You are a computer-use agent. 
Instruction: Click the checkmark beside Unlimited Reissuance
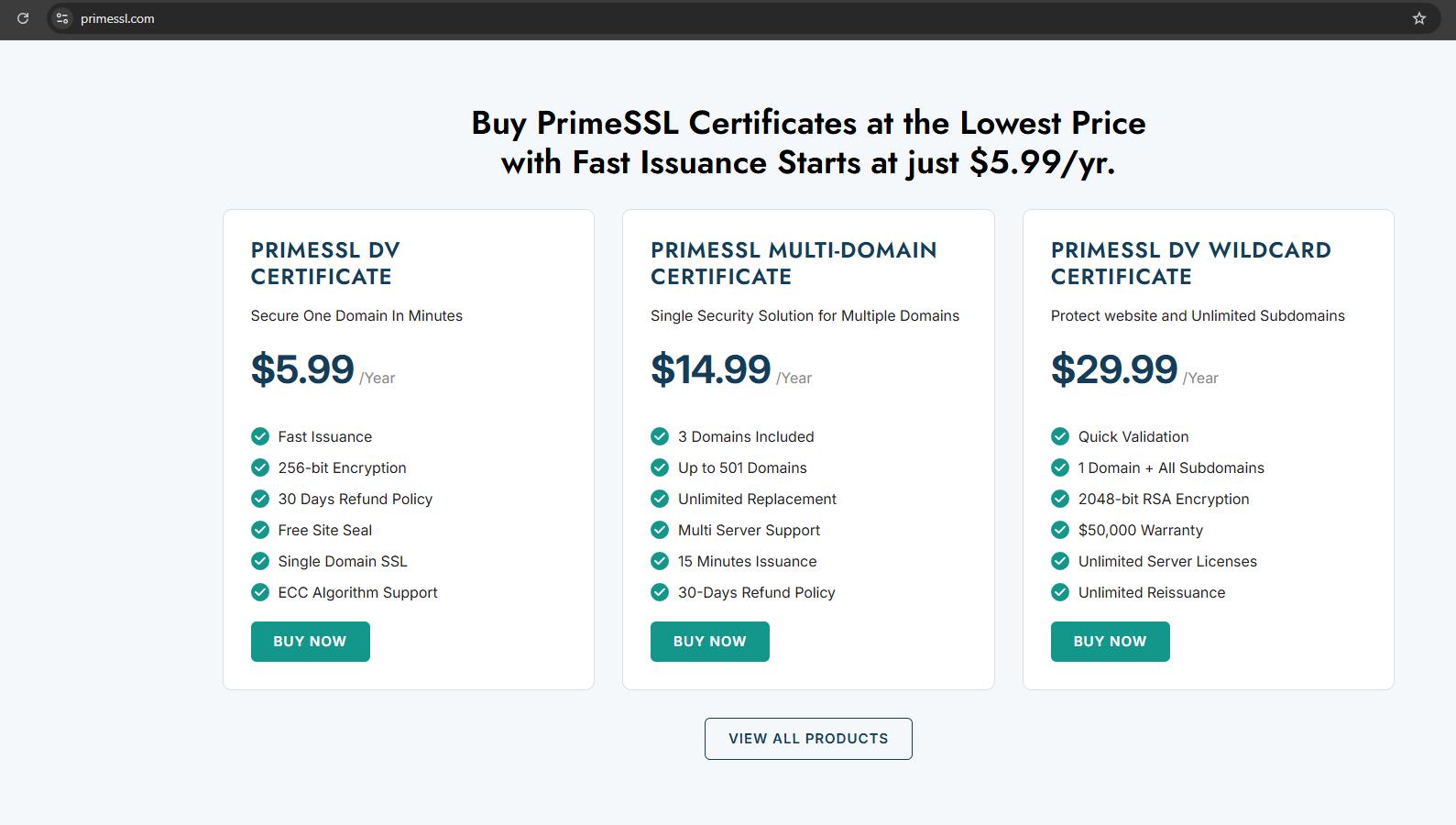click(1060, 592)
